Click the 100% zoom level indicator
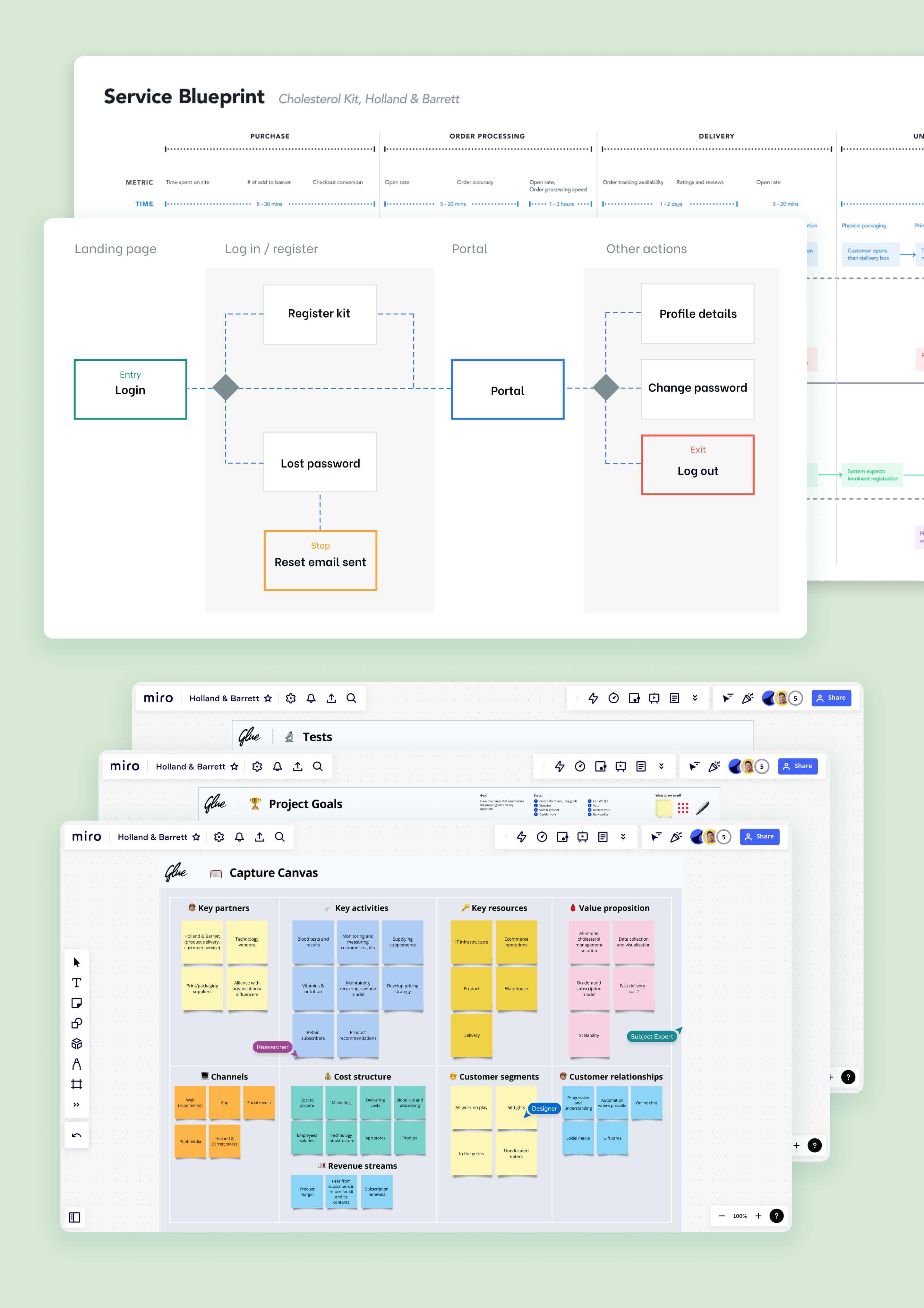 pos(740,1216)
